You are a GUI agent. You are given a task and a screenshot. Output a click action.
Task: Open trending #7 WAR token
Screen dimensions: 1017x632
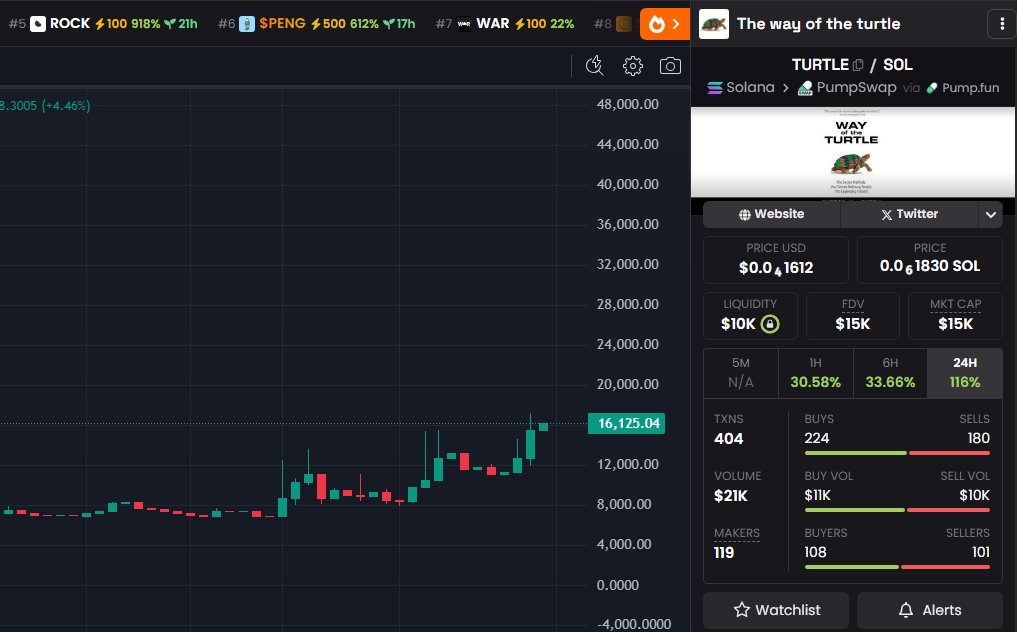(x=505, y=24)
